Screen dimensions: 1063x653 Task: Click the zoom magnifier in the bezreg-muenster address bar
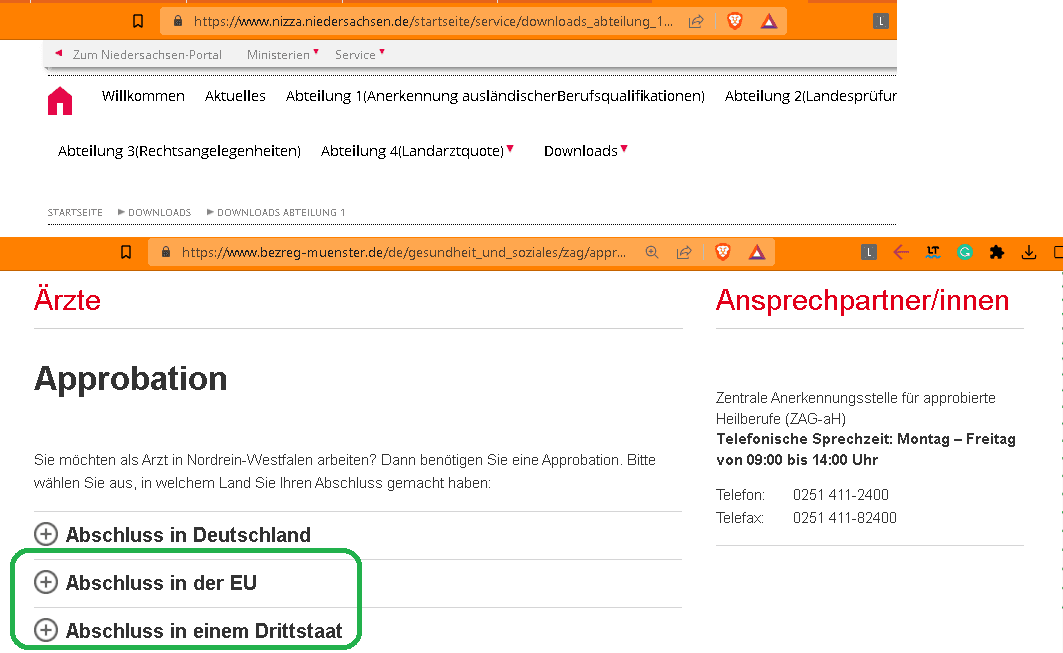[x=652, y=252]
